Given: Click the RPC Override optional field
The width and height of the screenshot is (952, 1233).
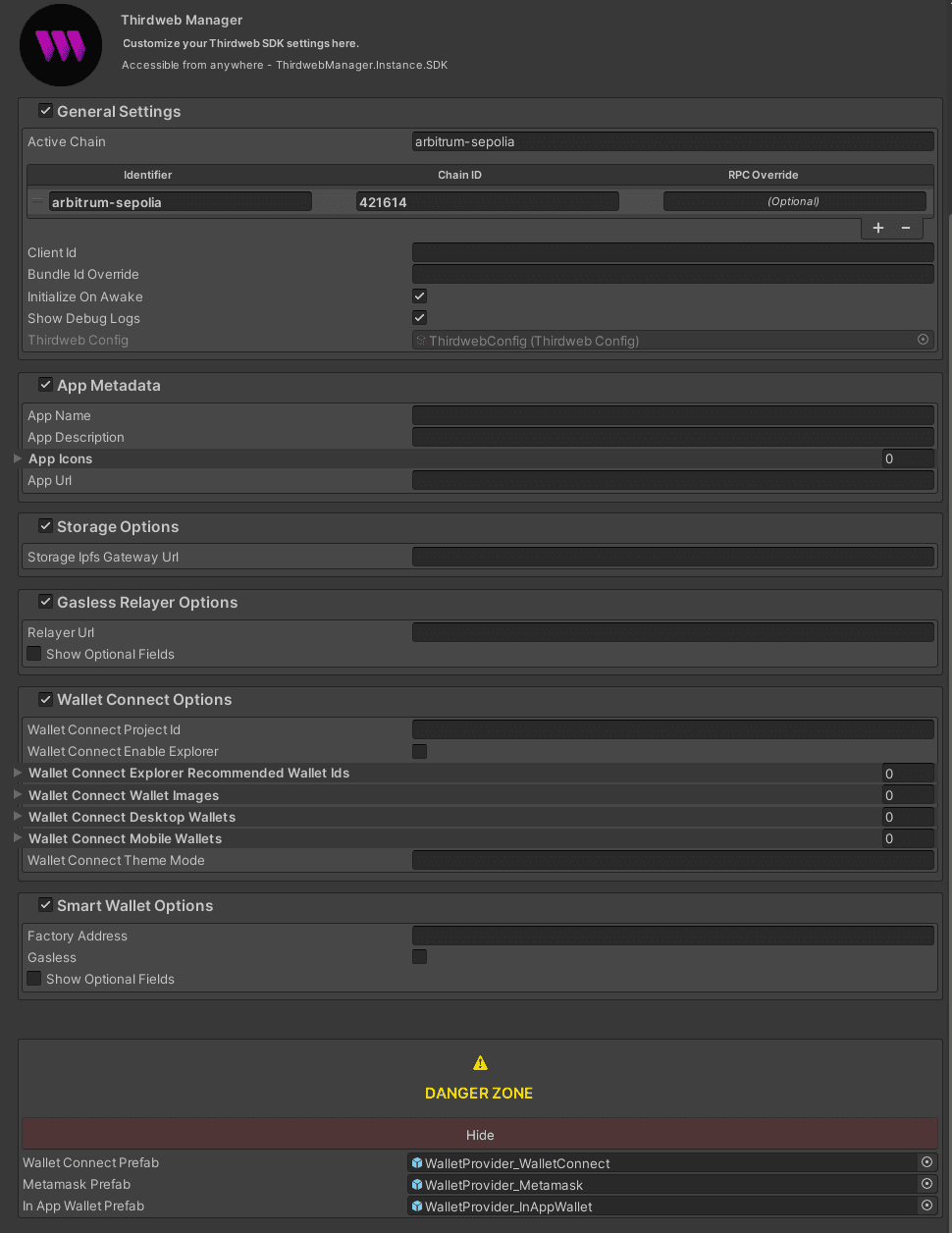Looking at the screenshot, I should tap(795, 201).
